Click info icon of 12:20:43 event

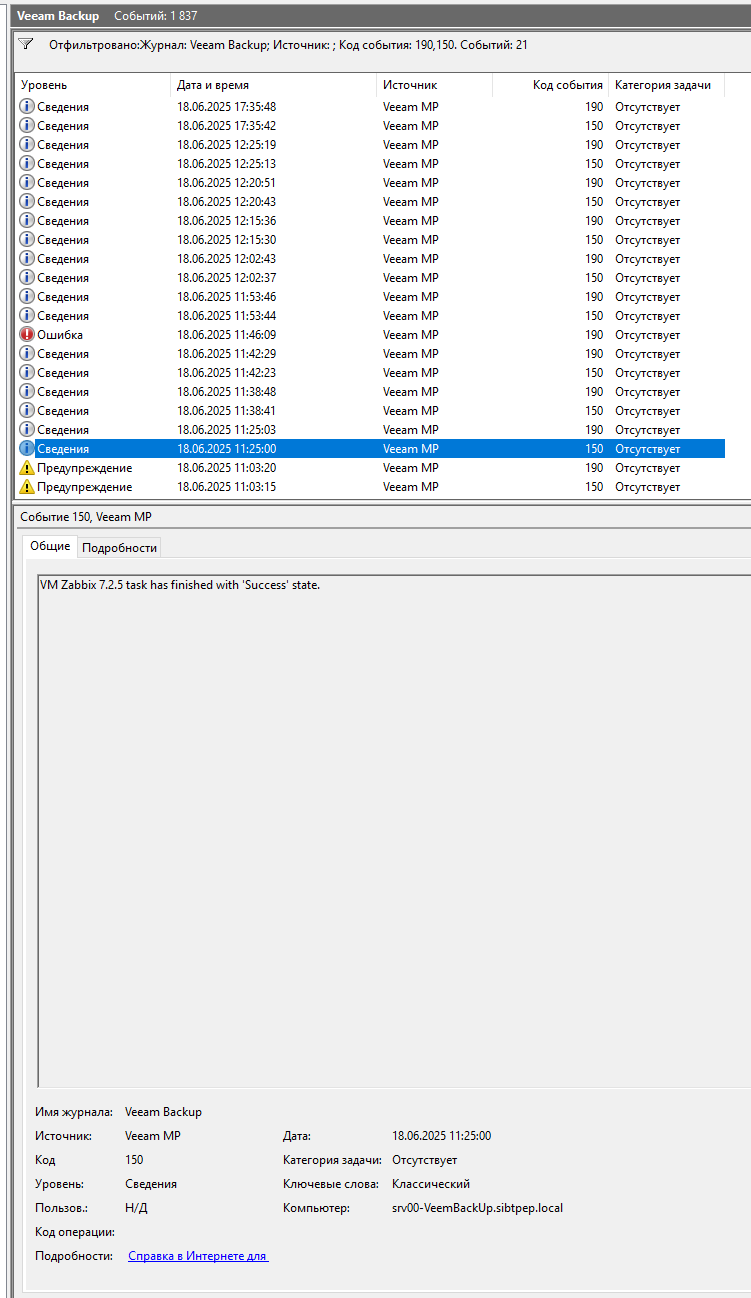coord(27,202)
